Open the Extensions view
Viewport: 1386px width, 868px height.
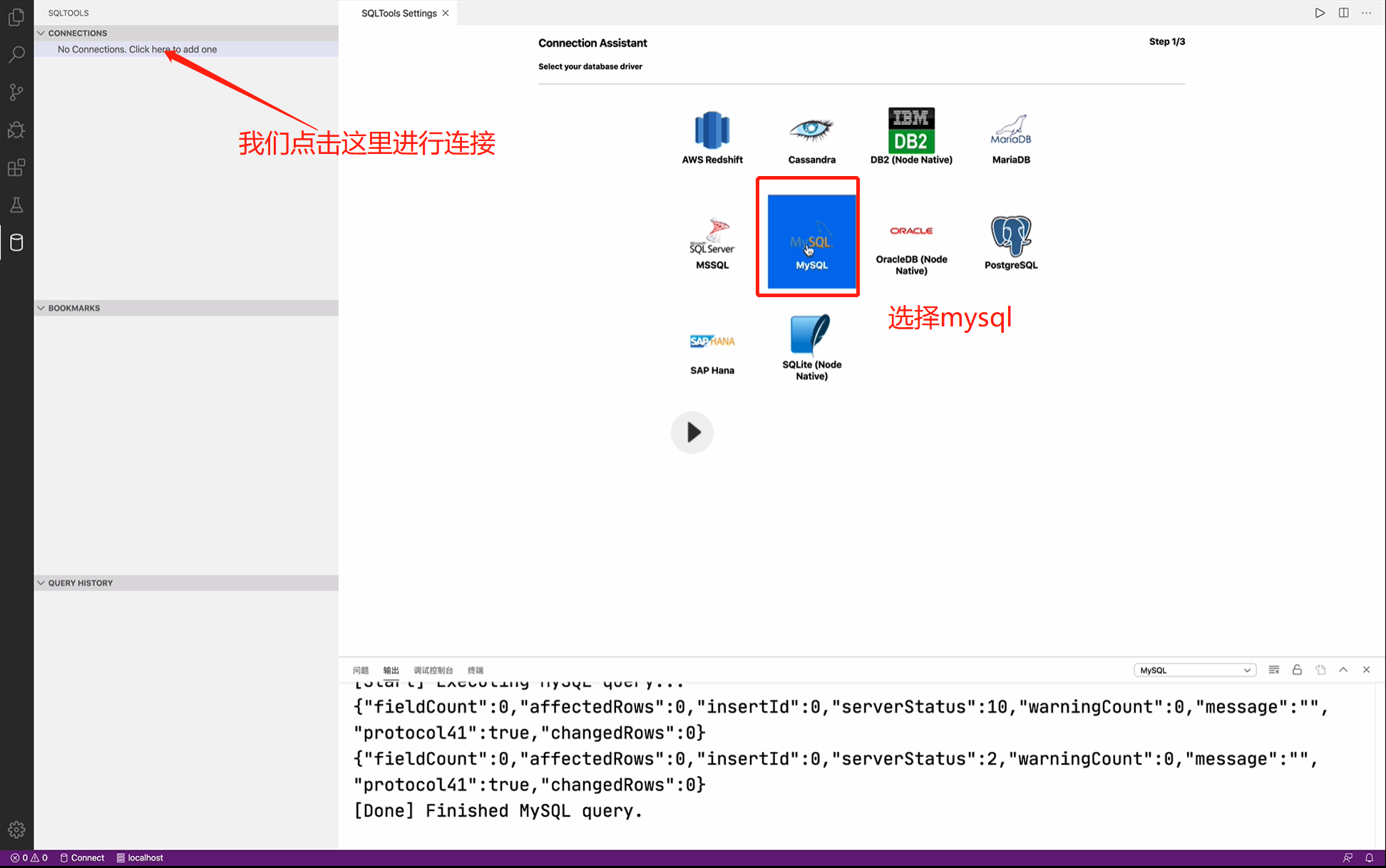(x=16, y=167)
